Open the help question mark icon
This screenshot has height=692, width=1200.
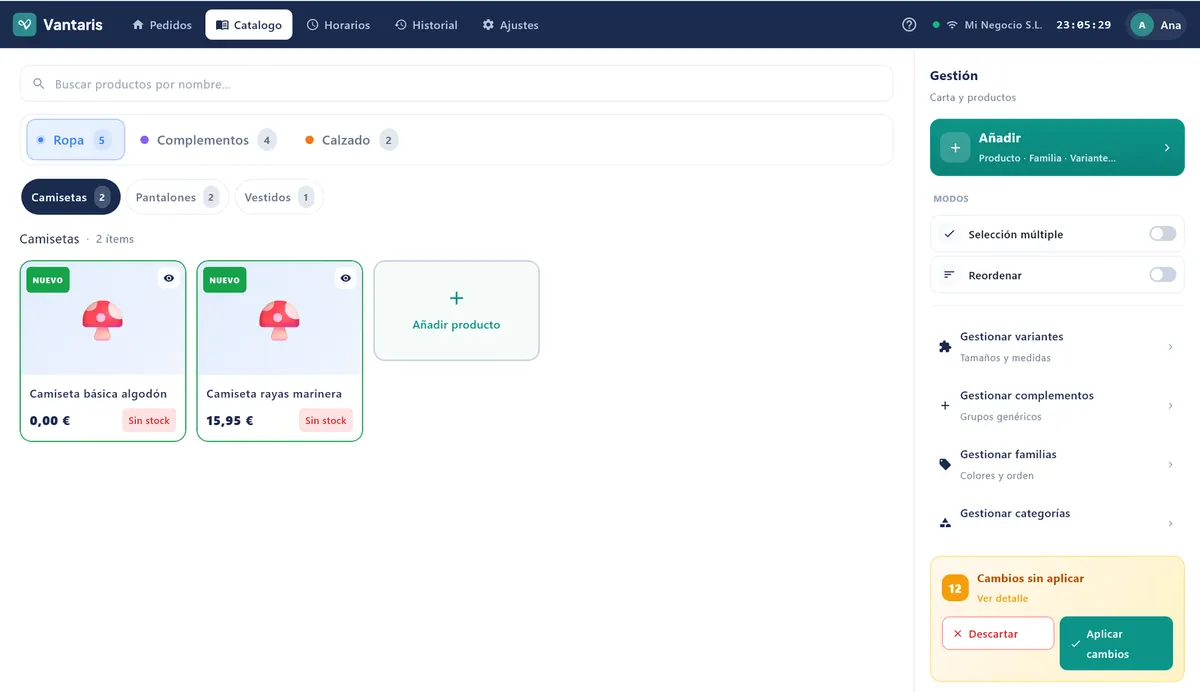point(909,25)
